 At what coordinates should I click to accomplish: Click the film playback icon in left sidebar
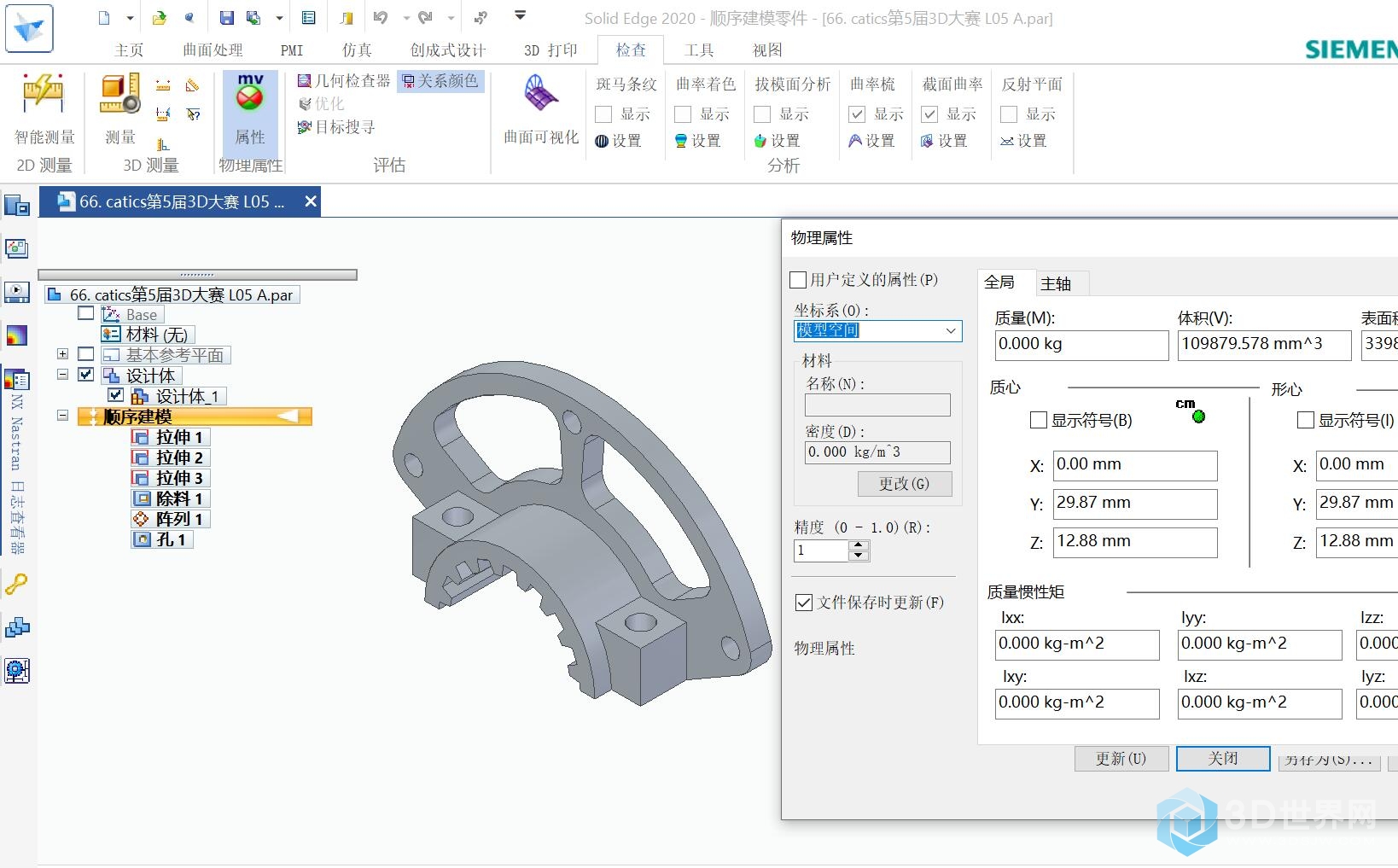[17, 292]
